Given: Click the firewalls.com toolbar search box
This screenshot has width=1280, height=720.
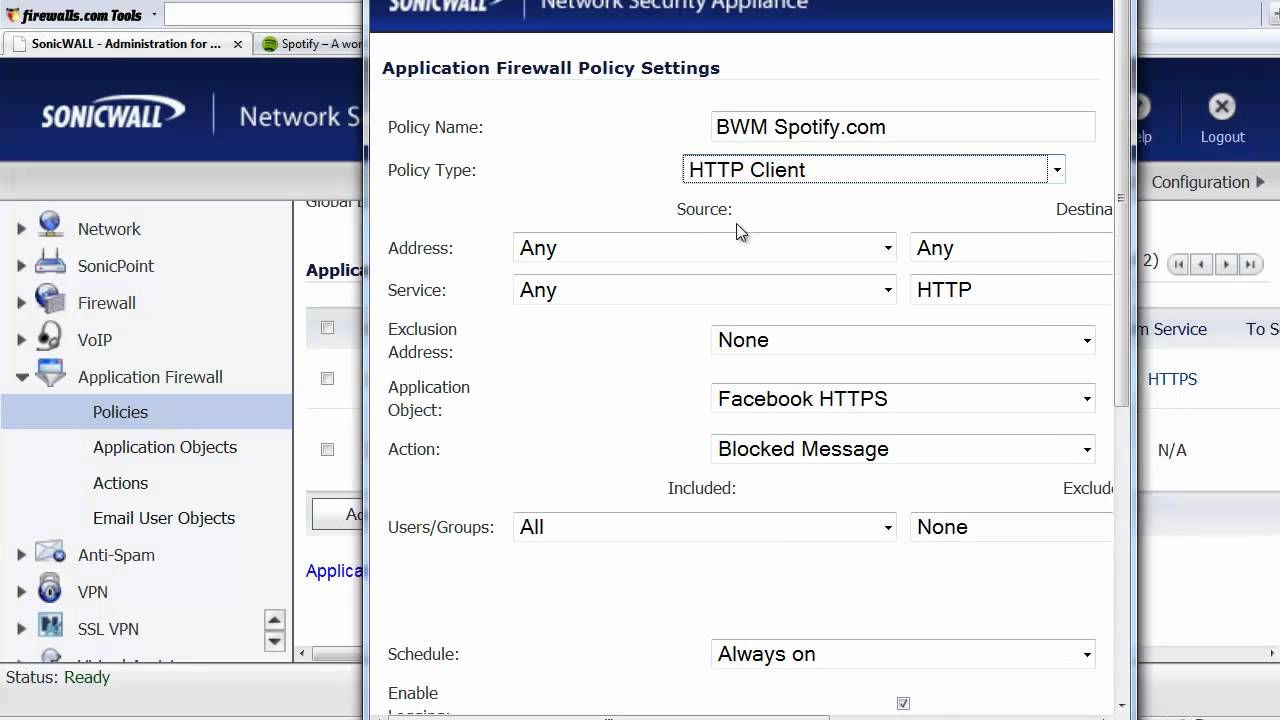Looking at the screenshot, I should (262, 15).
